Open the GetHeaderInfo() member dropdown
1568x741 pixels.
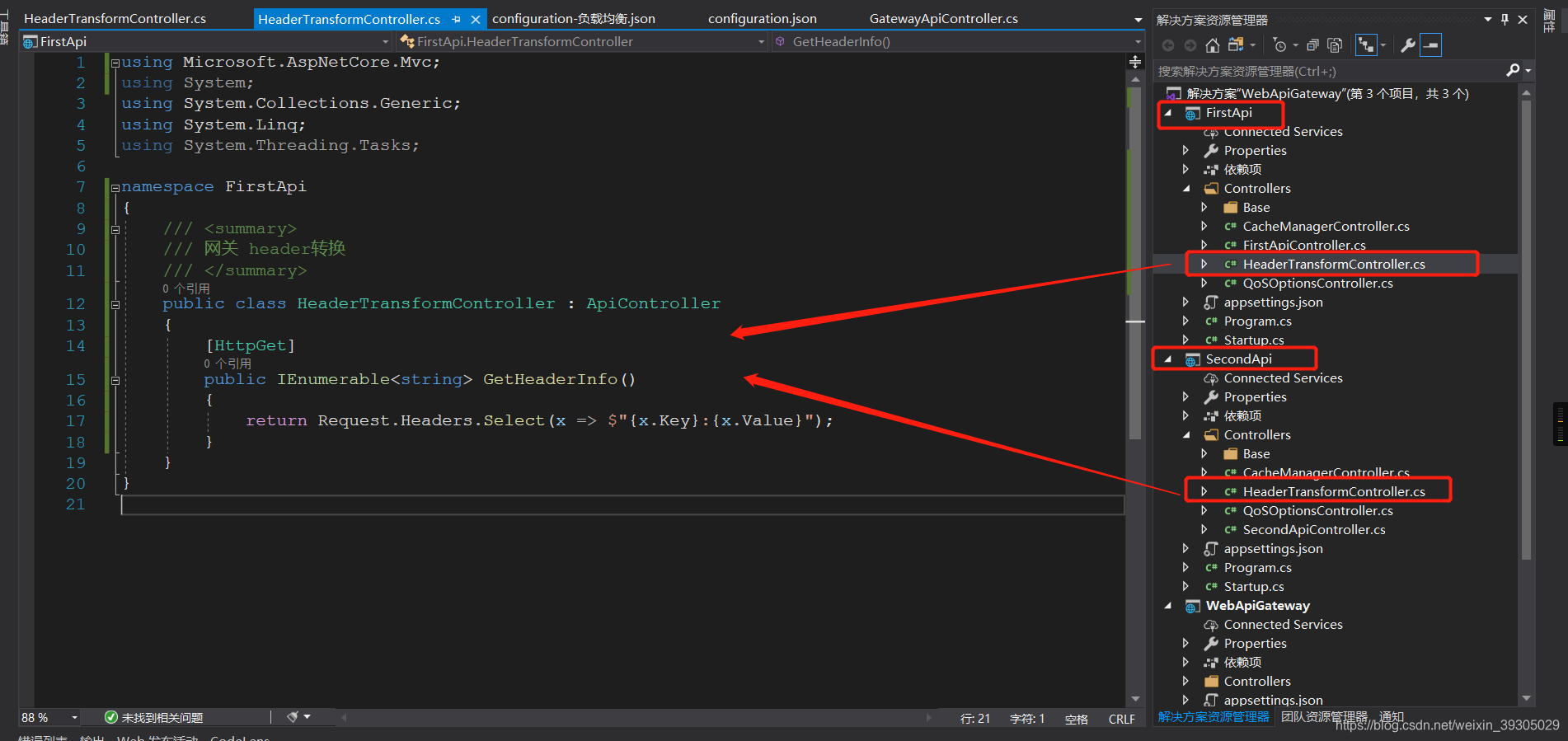(1138, 42)
